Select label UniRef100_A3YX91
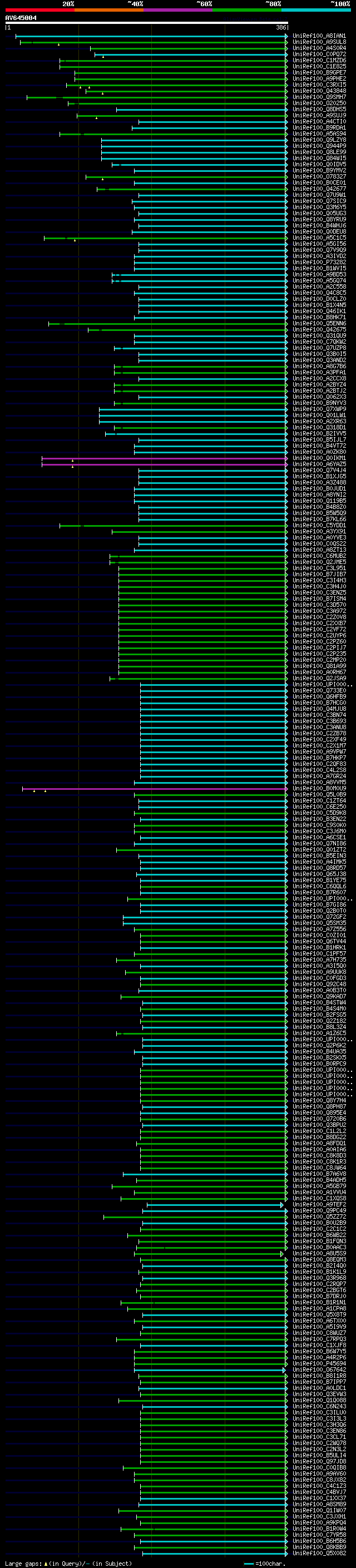Image resolution: width=356 pixels, height=1568 pixels. (319, 531)
